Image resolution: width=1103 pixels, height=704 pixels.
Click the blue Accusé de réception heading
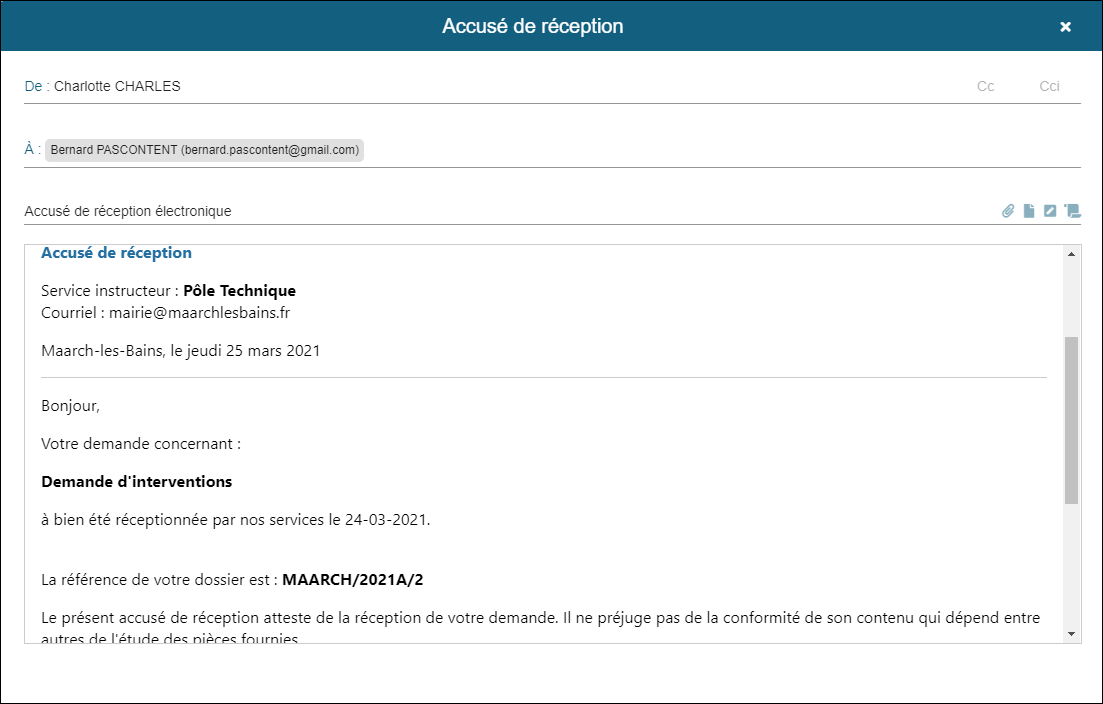coord(115,252)
